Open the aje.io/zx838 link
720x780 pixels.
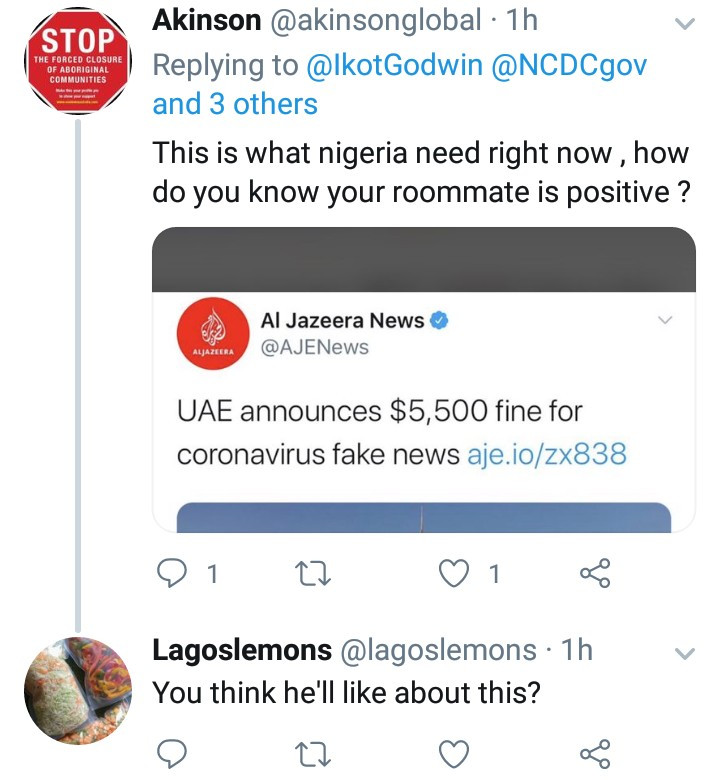click(x=547, y=454)
